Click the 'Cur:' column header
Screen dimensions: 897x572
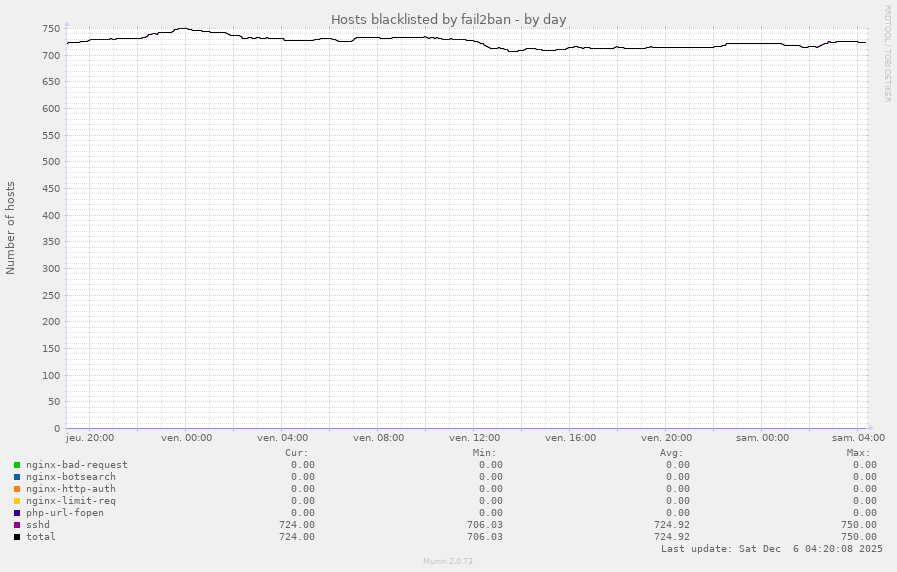coord(296,453)
